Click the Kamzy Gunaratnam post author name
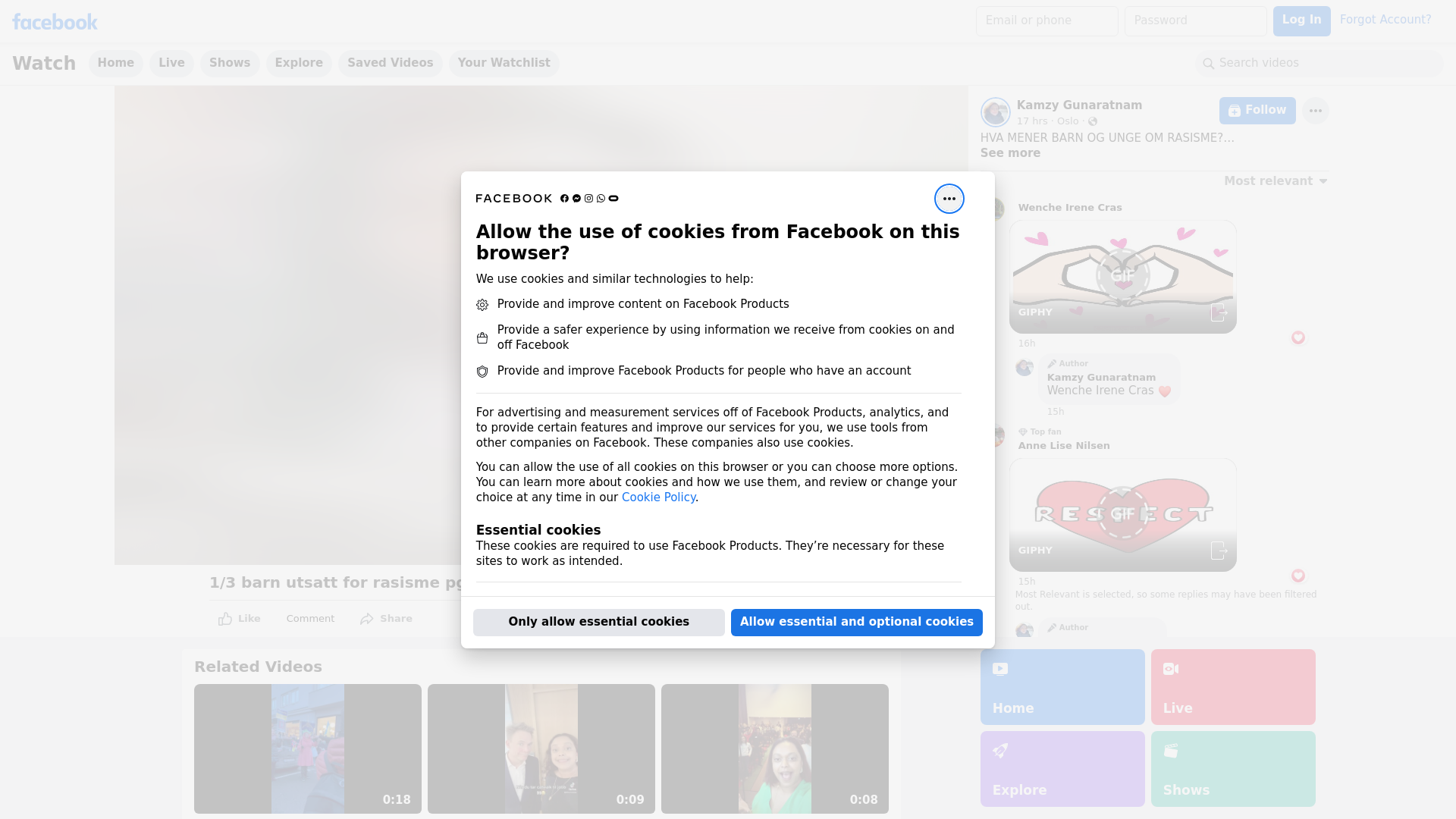This screenshot has height=819, width=1456. 1079,105
